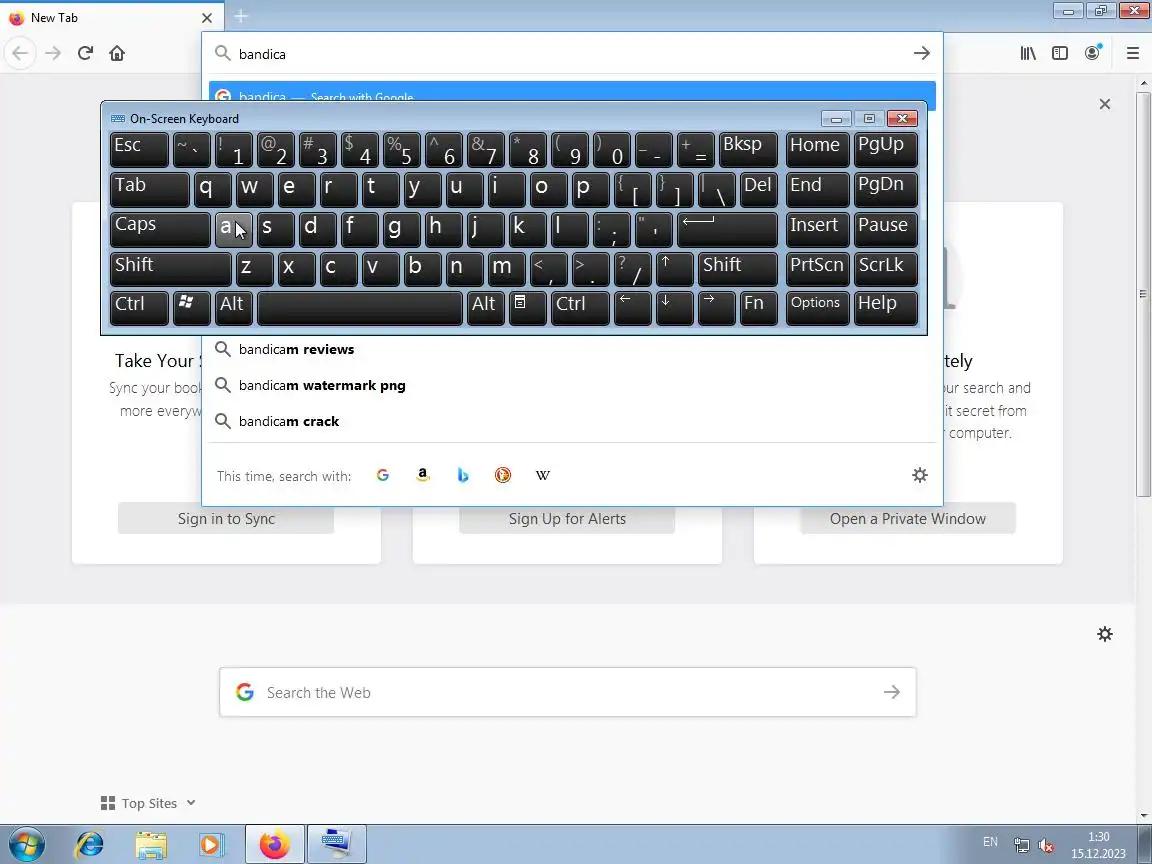Viewport: 1152px width, 864px height.
Task: Tap the spacebar on keyboard
Action: (x=360, y=308)
